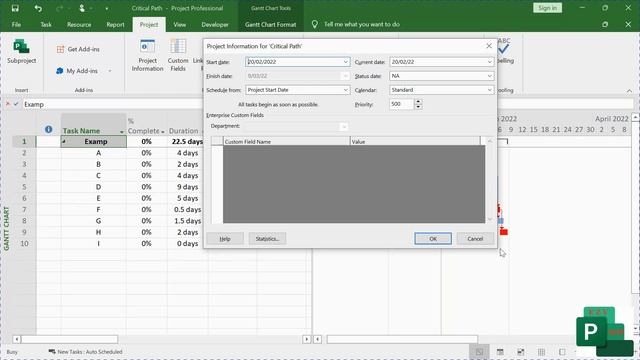The image size is (640, 360).
Task: Switch to the Report tab
Action: pos(115,24)
